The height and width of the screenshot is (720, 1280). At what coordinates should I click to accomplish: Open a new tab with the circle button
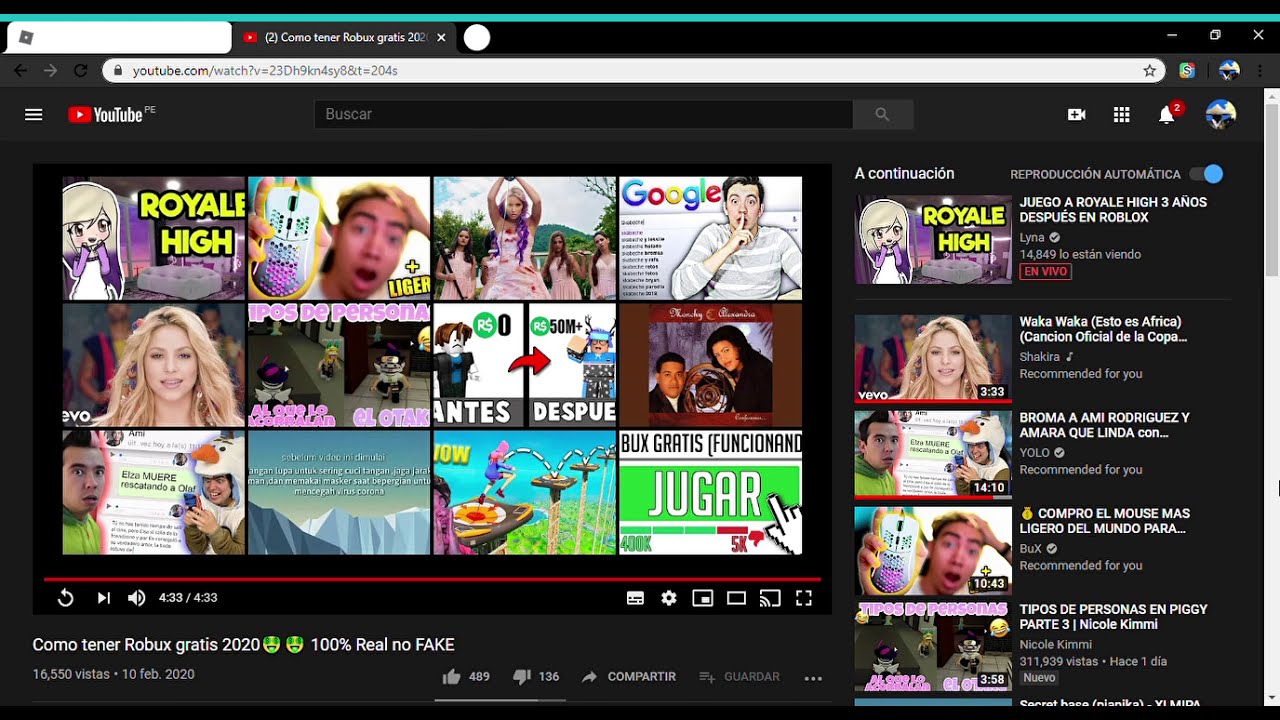[x=477, y=38]
